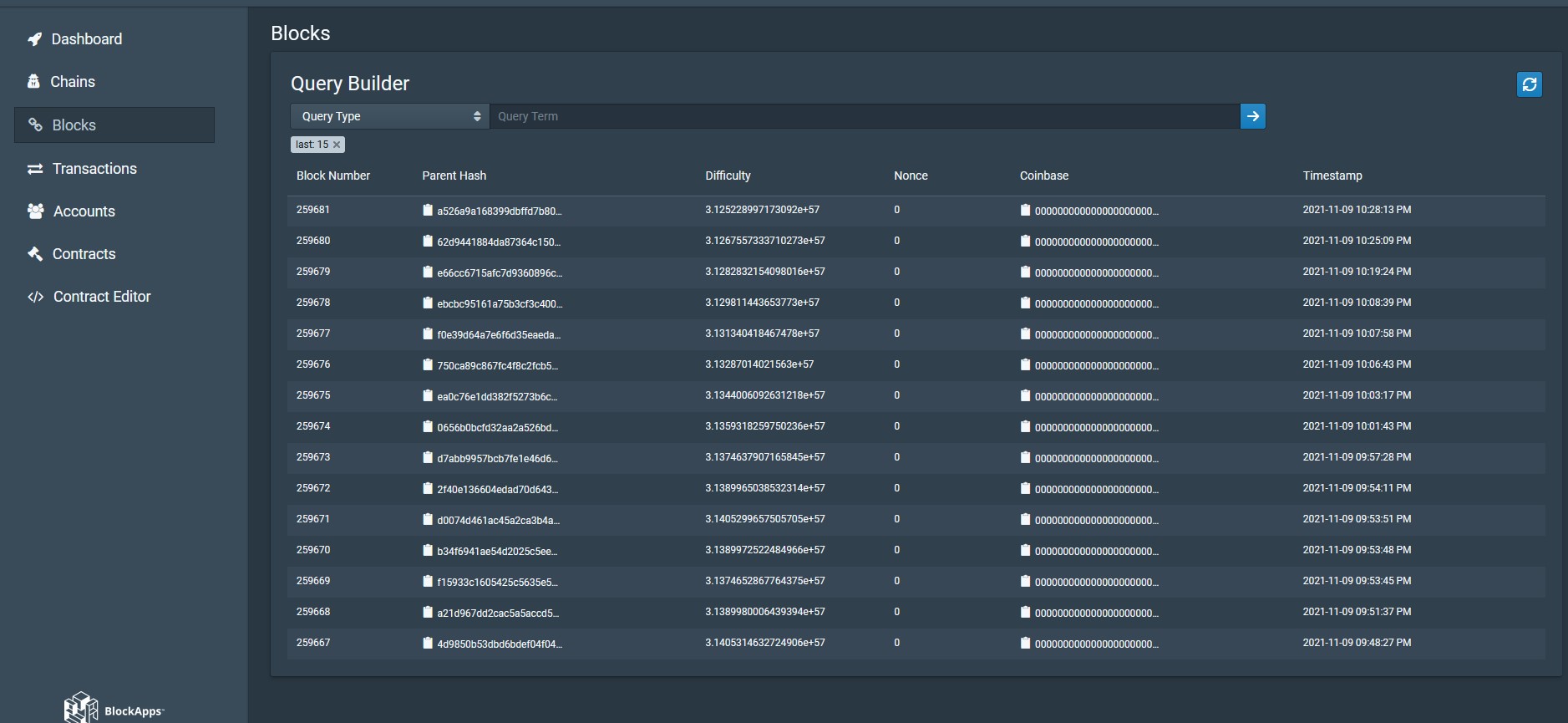
Task: Select block number 259681
Action: 313,210
